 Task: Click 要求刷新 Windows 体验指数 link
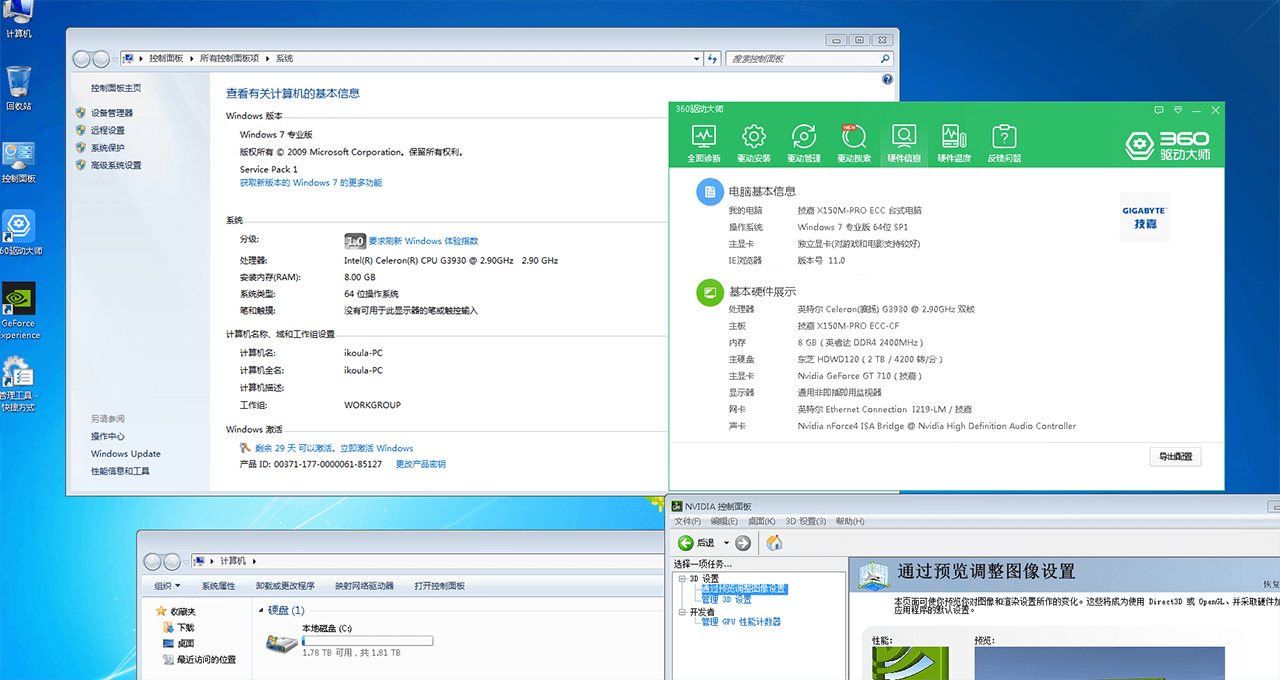pyautogui.click(x=423, y=241)
